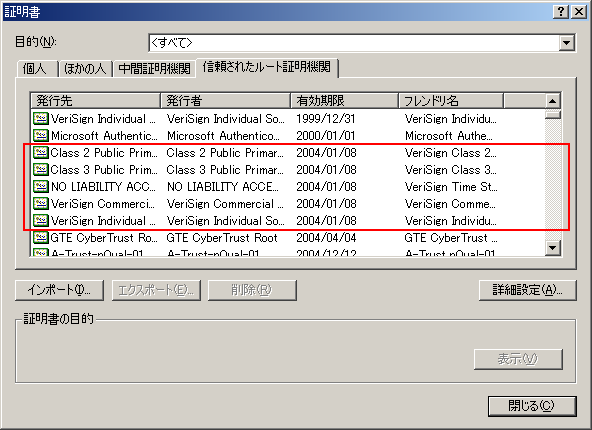Viewport: 592px width, 430px height.
Task: Select 'GTE CyberTrust Ro...' issued-to entry
Action: [x=104, y=237]
